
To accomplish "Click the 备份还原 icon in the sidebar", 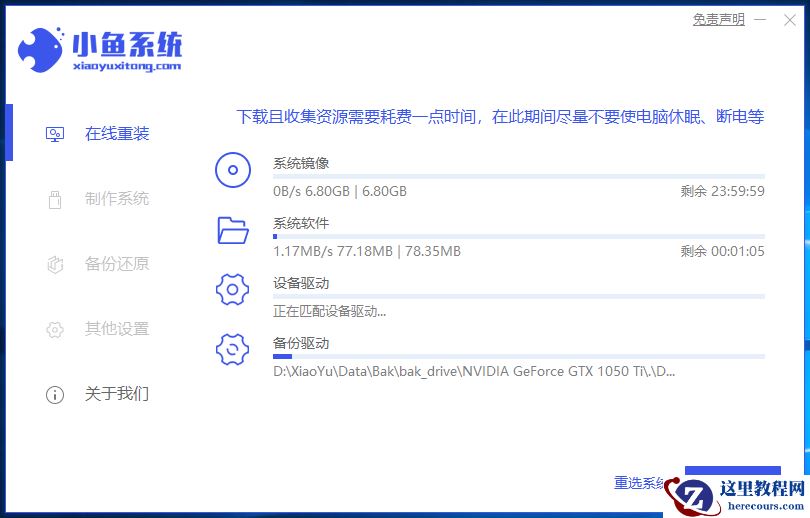I will (x=55, y=264).
